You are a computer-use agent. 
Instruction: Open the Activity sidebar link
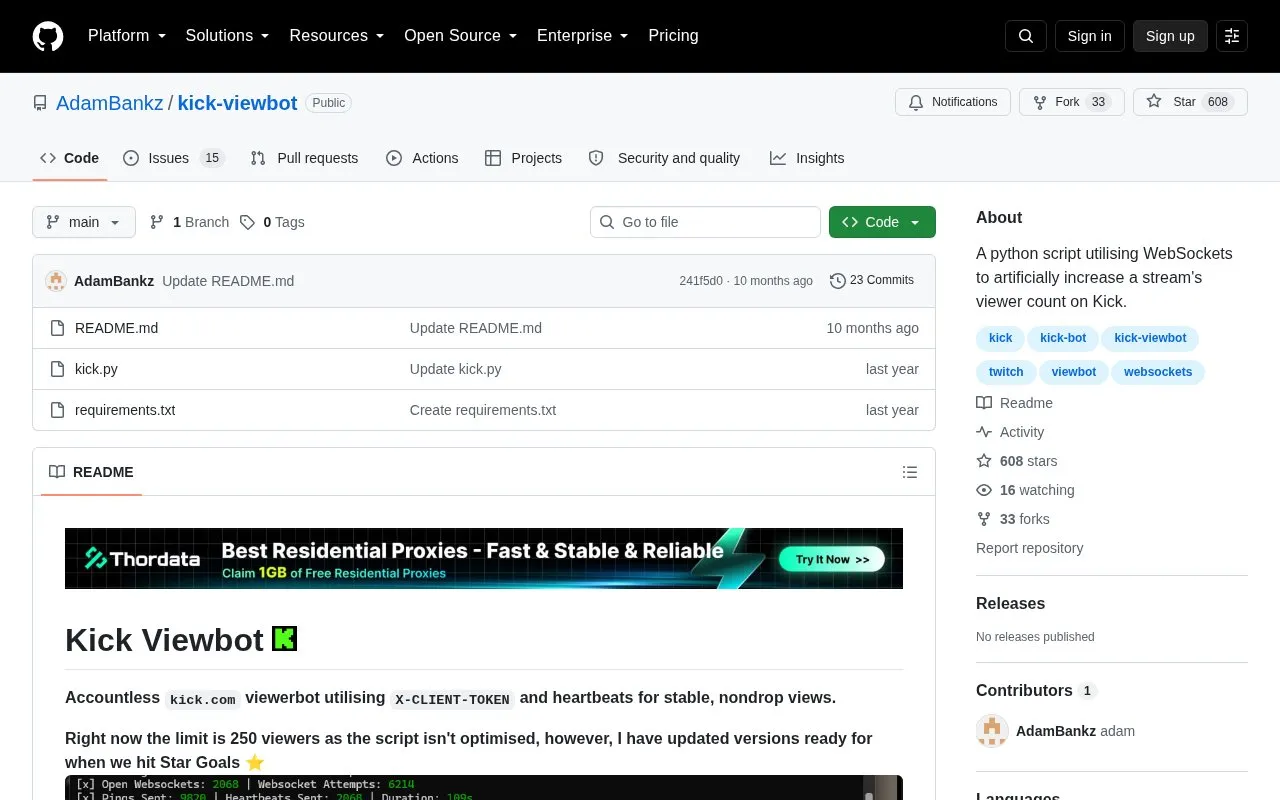pyautogui.click(x=1010, y=432)
